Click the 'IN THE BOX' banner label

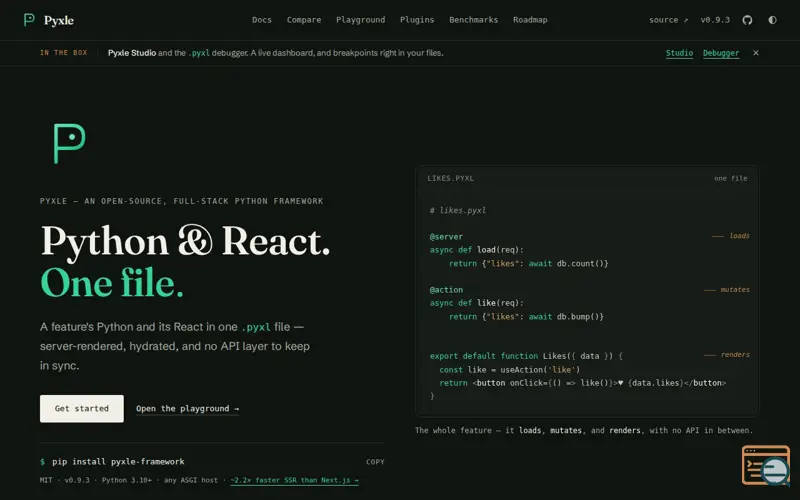point(64,53)
